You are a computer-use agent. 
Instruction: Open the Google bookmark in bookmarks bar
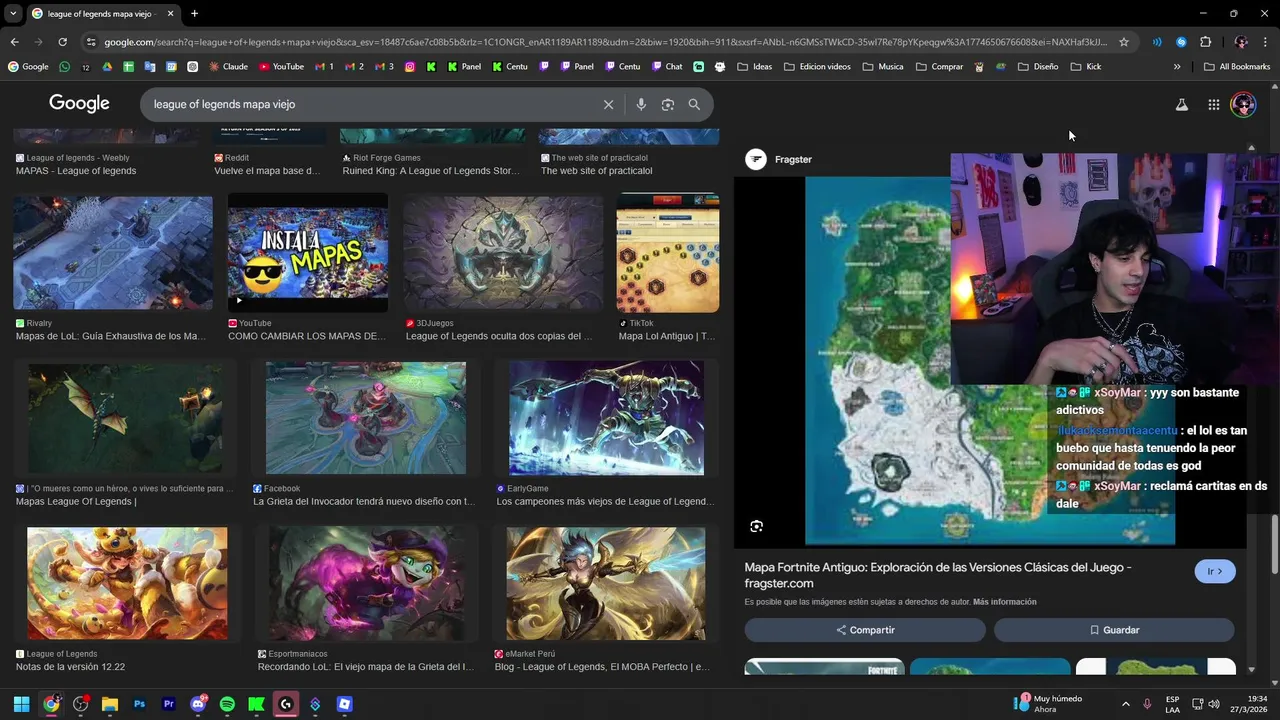pos(28,67)
